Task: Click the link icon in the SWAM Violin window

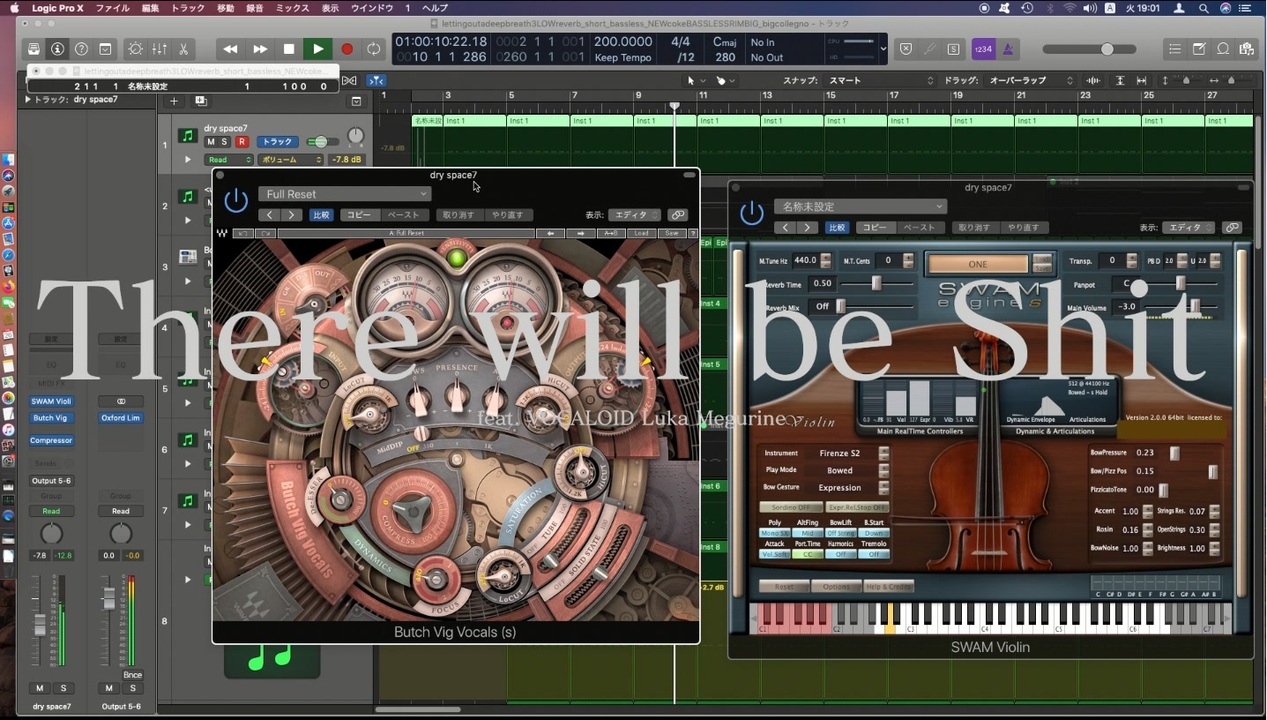Action: [x=1232, y=228]
